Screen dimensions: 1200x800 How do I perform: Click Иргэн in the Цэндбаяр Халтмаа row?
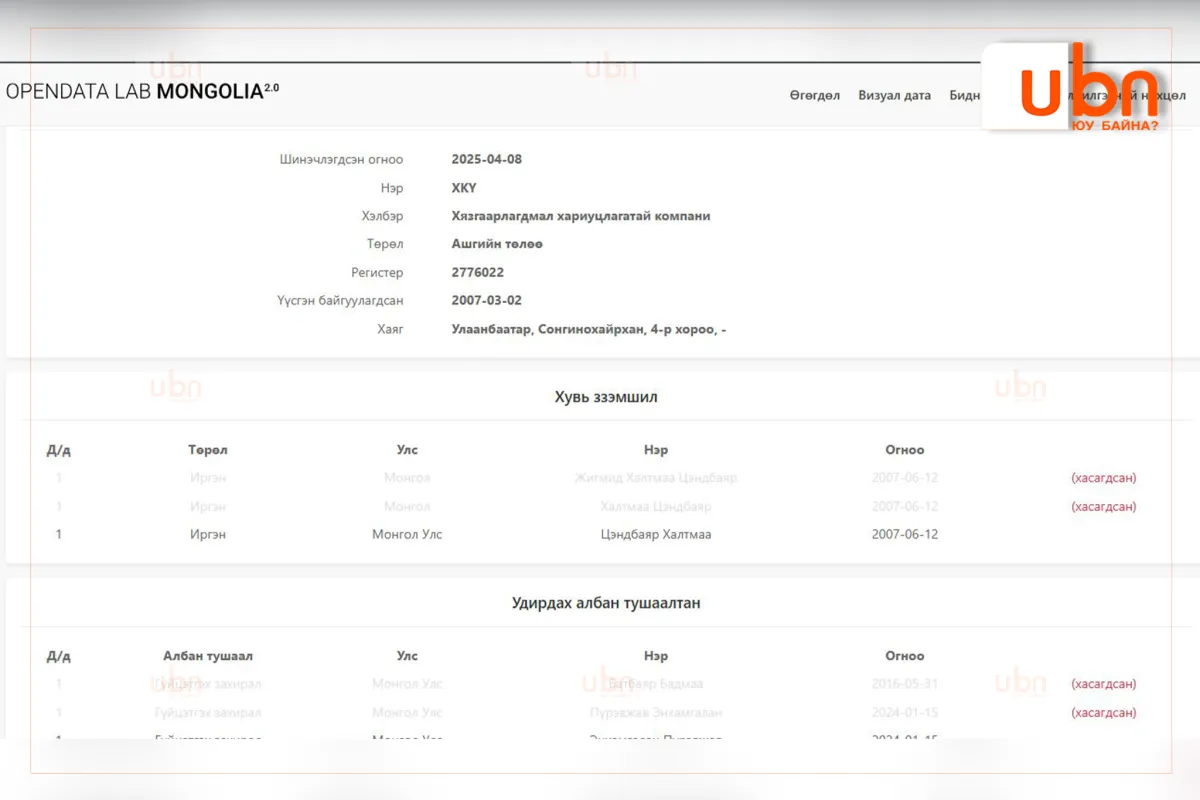(208, 534)
